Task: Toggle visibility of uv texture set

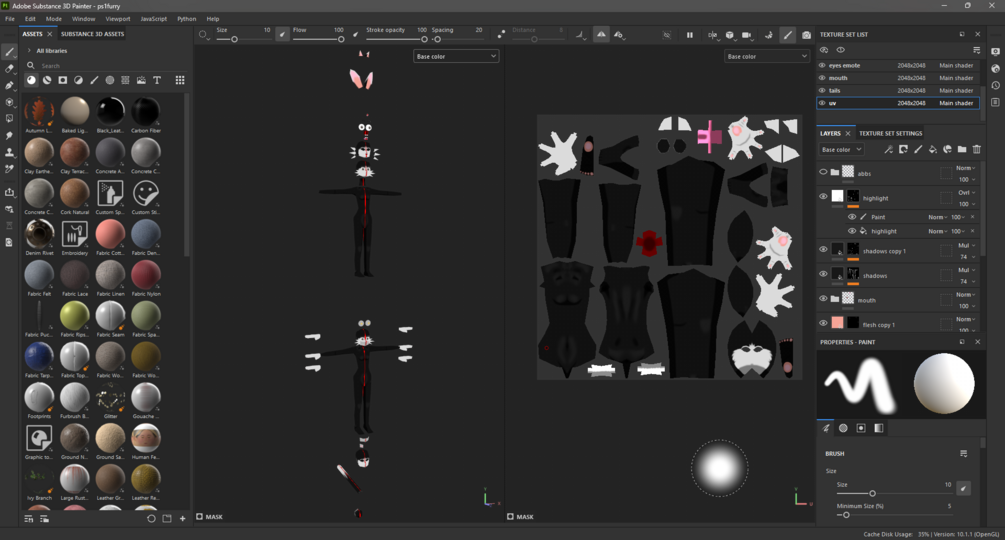Action: click(x=822, y=102)
